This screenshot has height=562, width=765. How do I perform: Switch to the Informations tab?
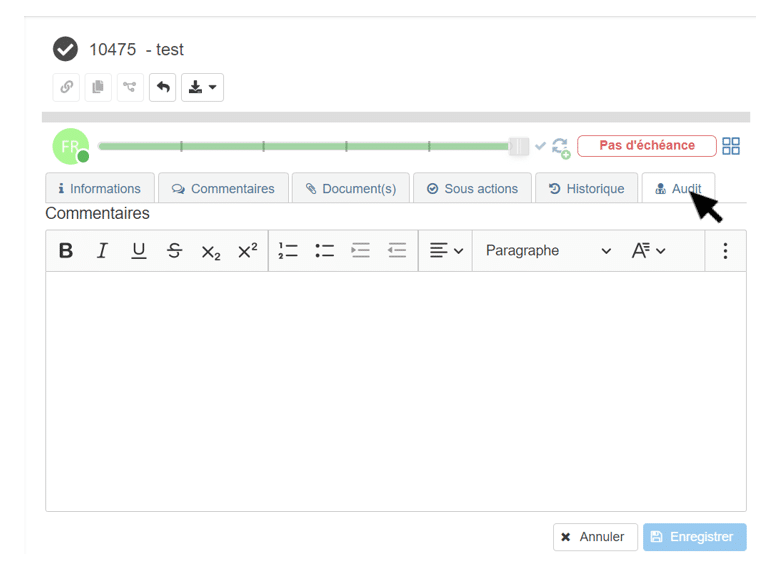pos(100,188)
